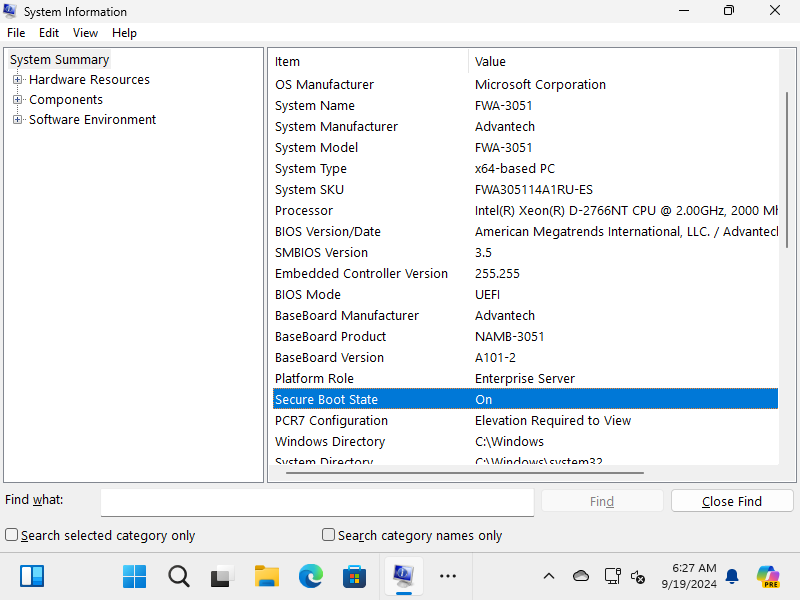Select the System Manufacturer row

point(526,126)
